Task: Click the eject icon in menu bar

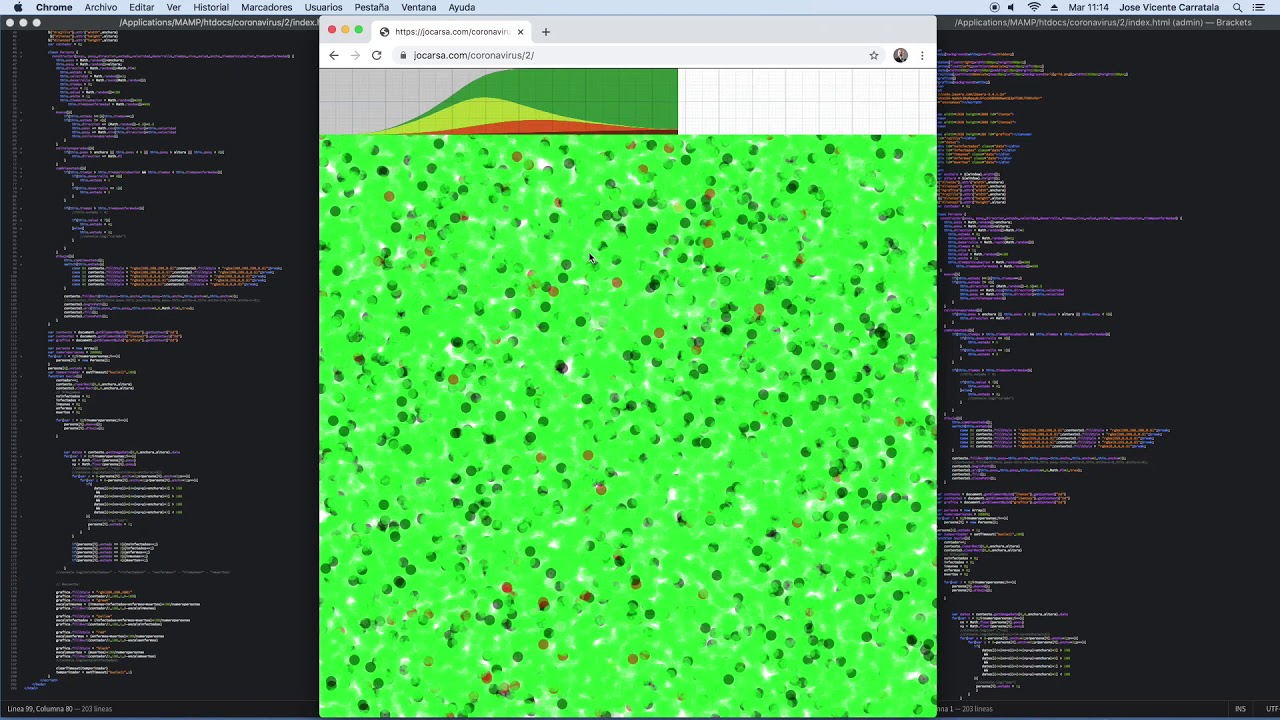Action: pos(1054,7)
